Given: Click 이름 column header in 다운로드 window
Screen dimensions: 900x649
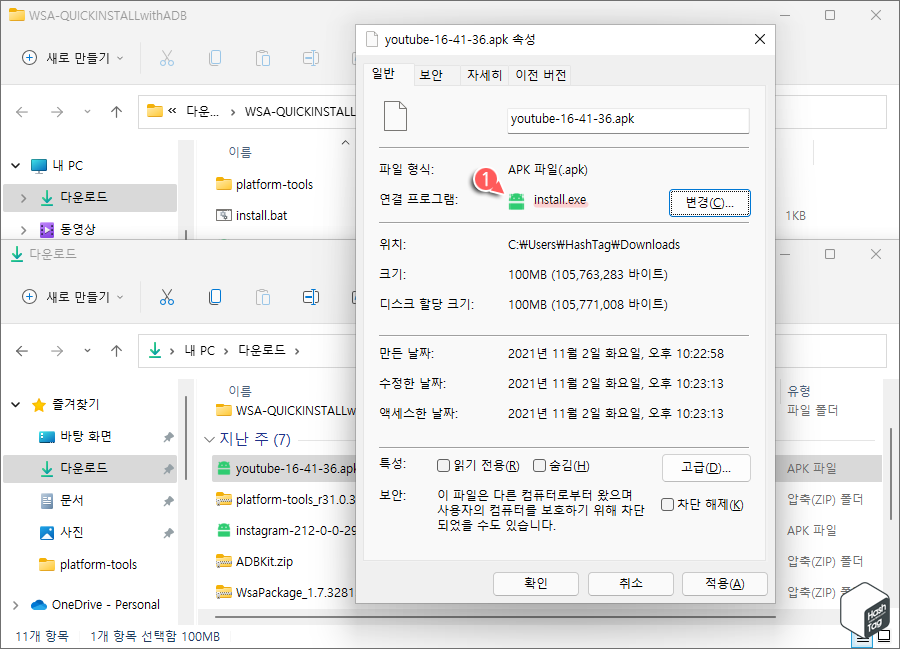Looking at the screenshot, I should pos(240,391).
